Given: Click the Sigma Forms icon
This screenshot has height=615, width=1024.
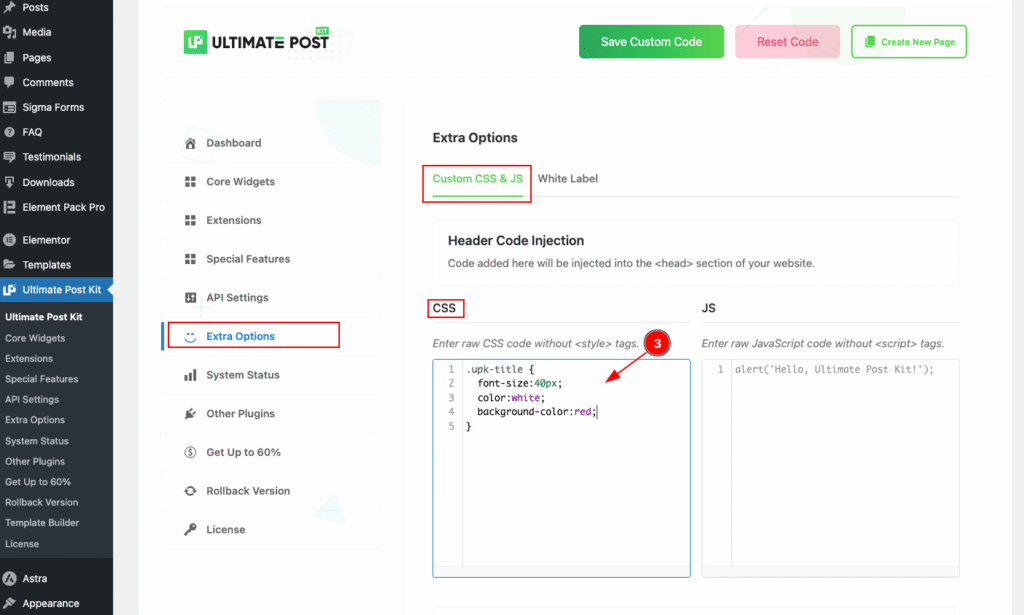Looking at the screenshot, I should pyautogui.click(x=10, y=107).
